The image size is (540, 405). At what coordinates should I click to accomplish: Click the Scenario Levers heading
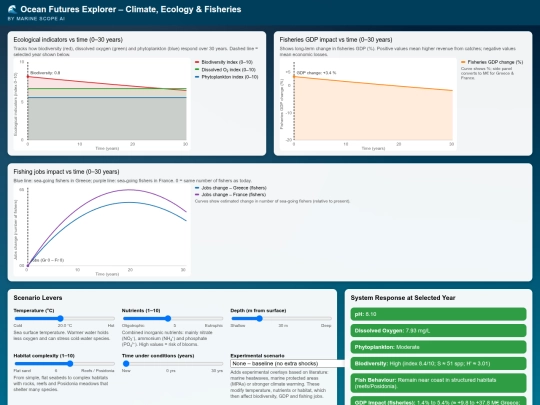click(x=38, y=298)
